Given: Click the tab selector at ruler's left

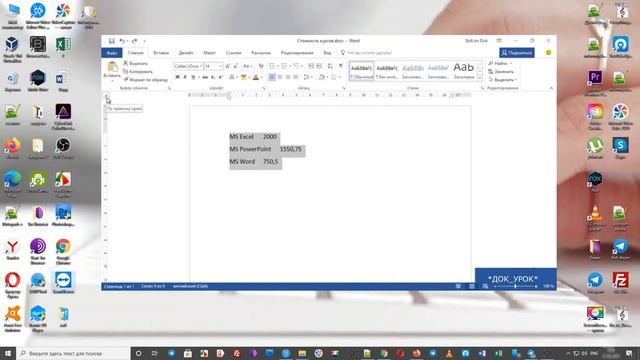Looking at the screenshot, I should [106, 96].
